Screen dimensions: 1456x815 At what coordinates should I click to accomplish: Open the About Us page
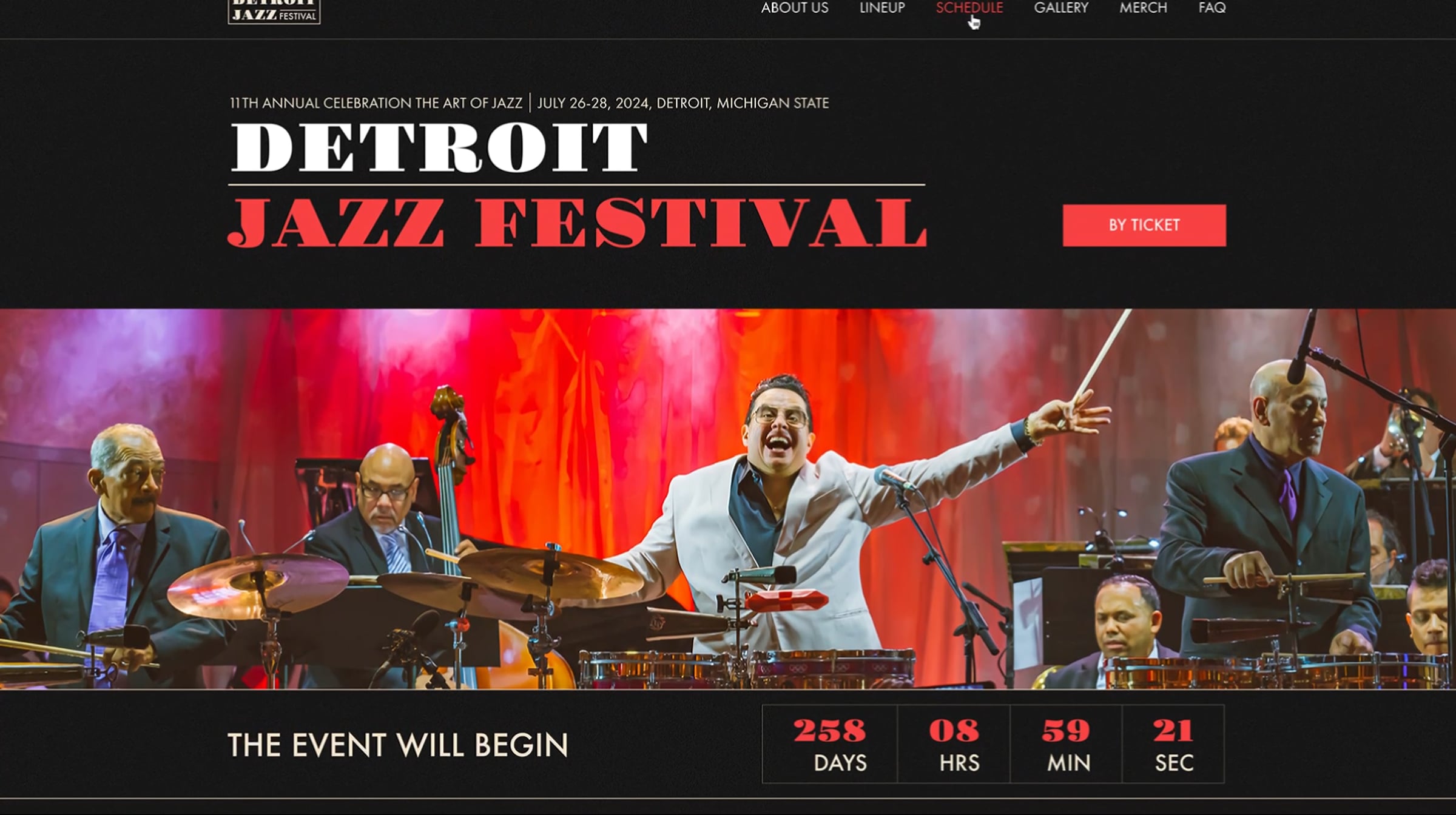point(795,8)
